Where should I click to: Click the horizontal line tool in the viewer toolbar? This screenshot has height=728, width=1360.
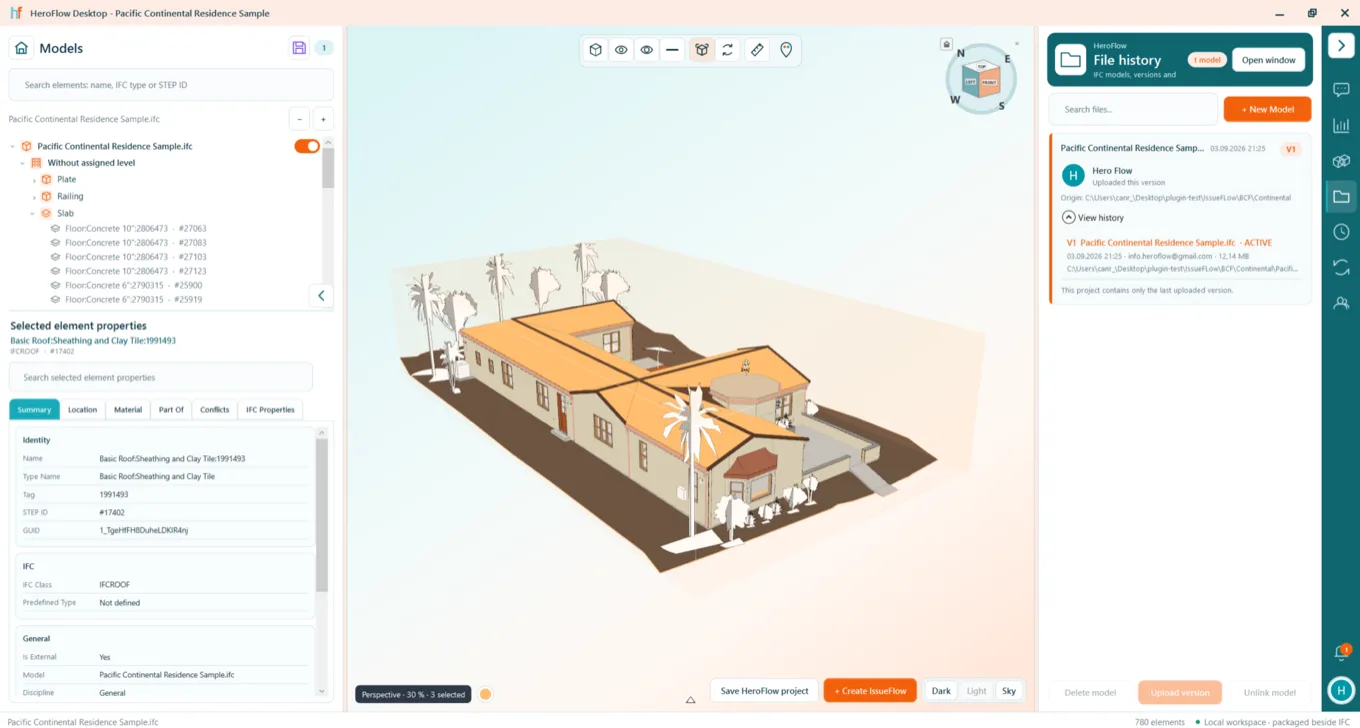[672, 50]
